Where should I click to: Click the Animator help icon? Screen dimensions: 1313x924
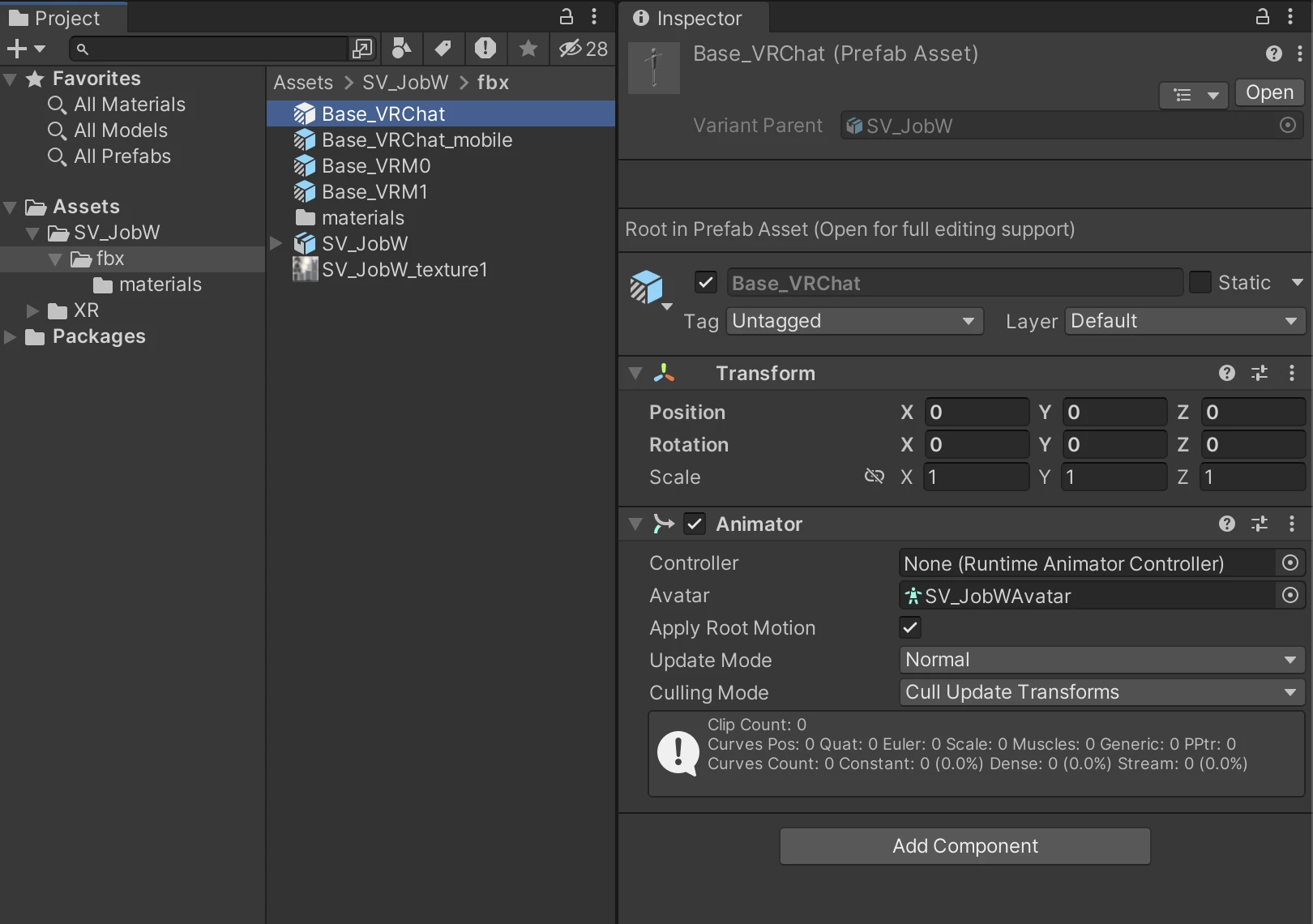(x=1227, y=524)
